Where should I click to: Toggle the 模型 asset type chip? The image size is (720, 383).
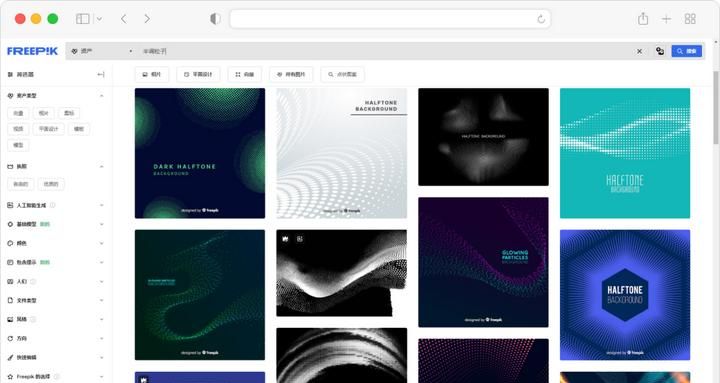coord(18,145)
